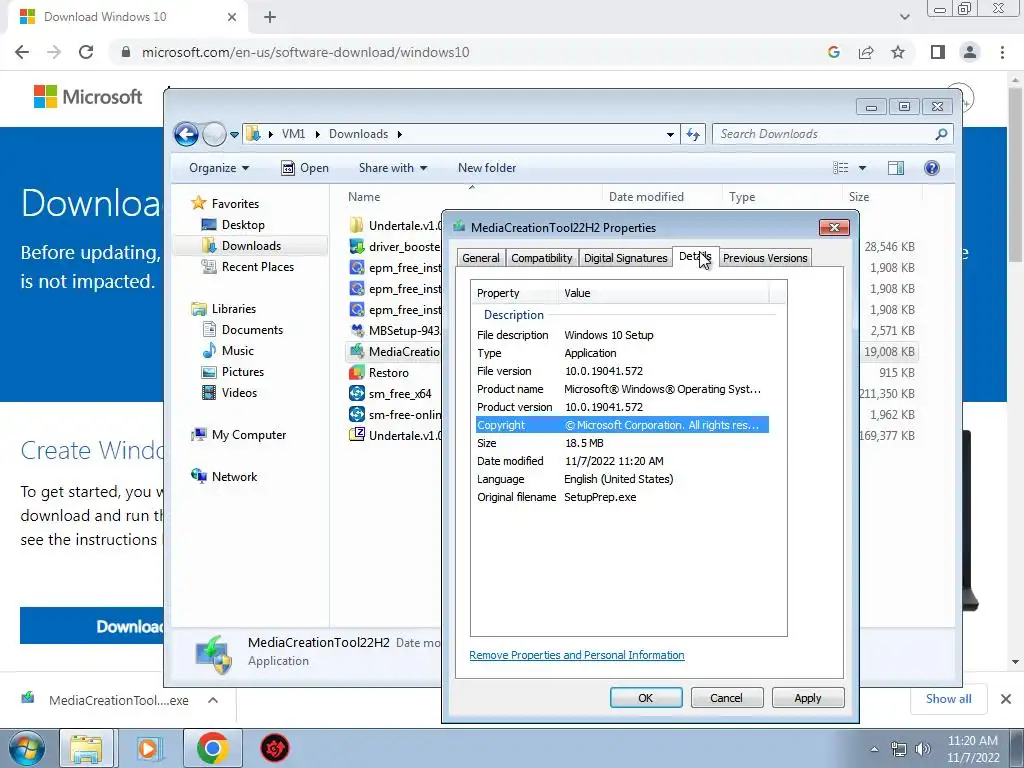Click the search magnifier in Search Downloads
This screenshot has height=768, width=1024.
coord(941,135)
